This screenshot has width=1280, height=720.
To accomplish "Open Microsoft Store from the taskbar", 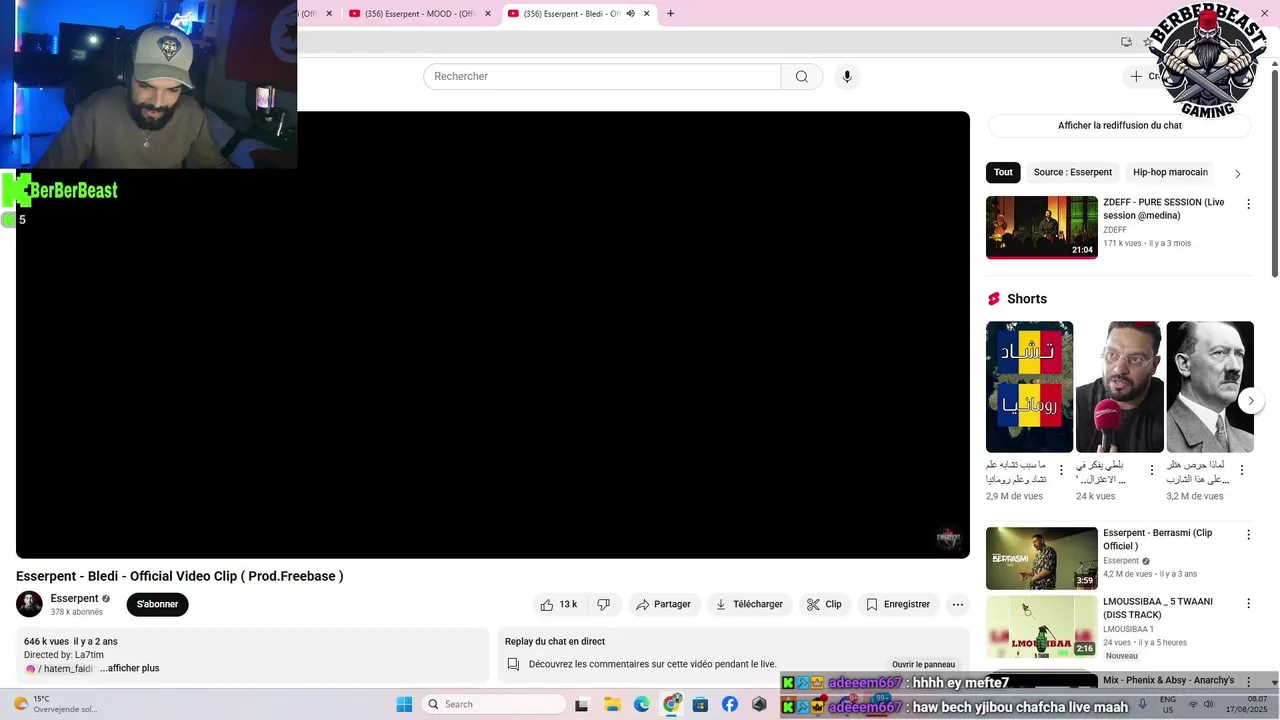I will (x=700, y=704).
